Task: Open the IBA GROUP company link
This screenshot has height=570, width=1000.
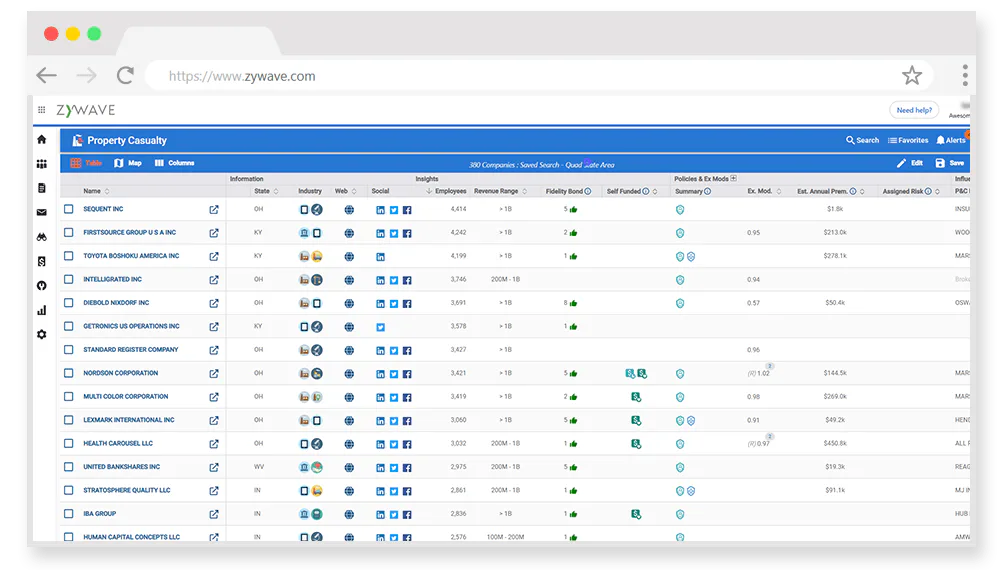Action: pos(99,513)
